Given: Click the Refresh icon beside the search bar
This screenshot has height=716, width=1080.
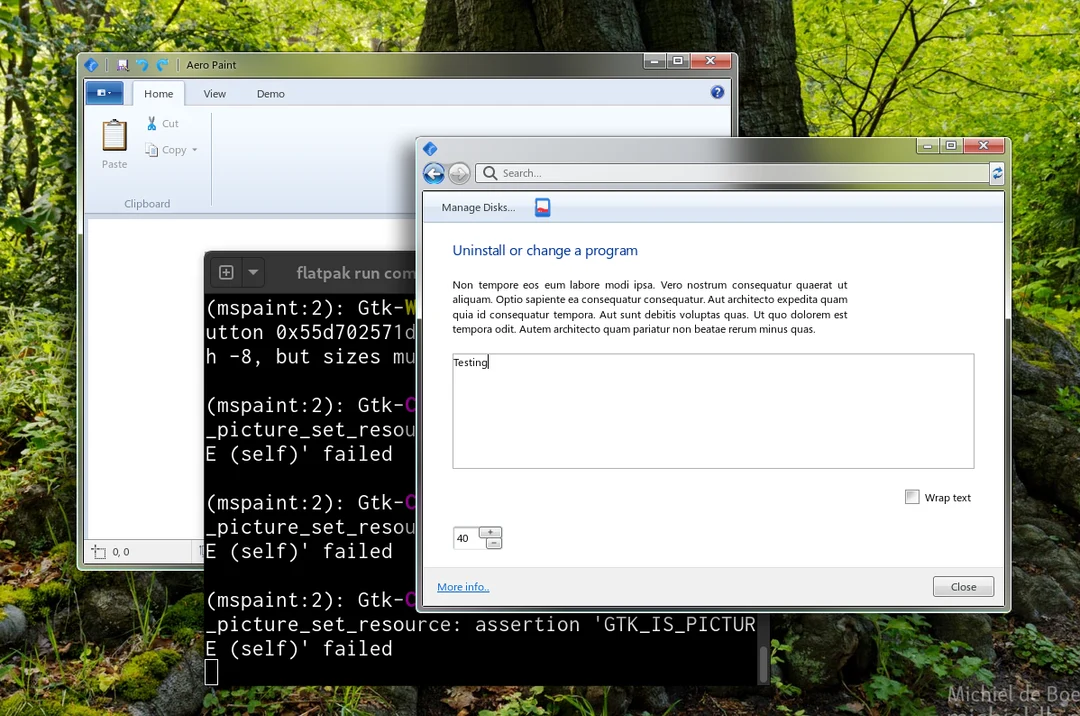Looking at the screenshot, I should (x=997, y=173).
